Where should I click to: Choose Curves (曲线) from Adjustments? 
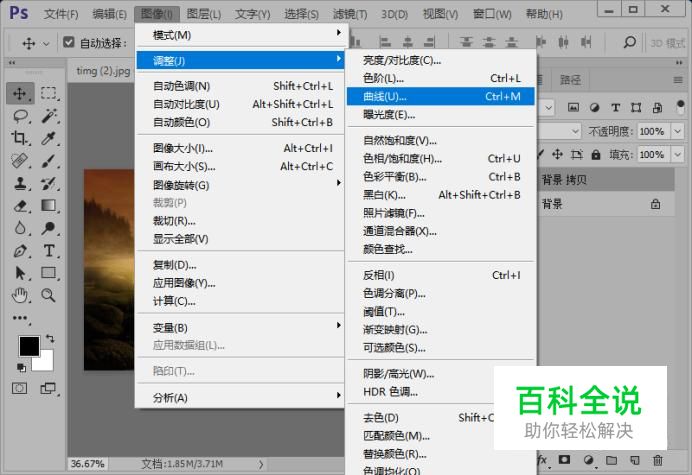(440, 96)
